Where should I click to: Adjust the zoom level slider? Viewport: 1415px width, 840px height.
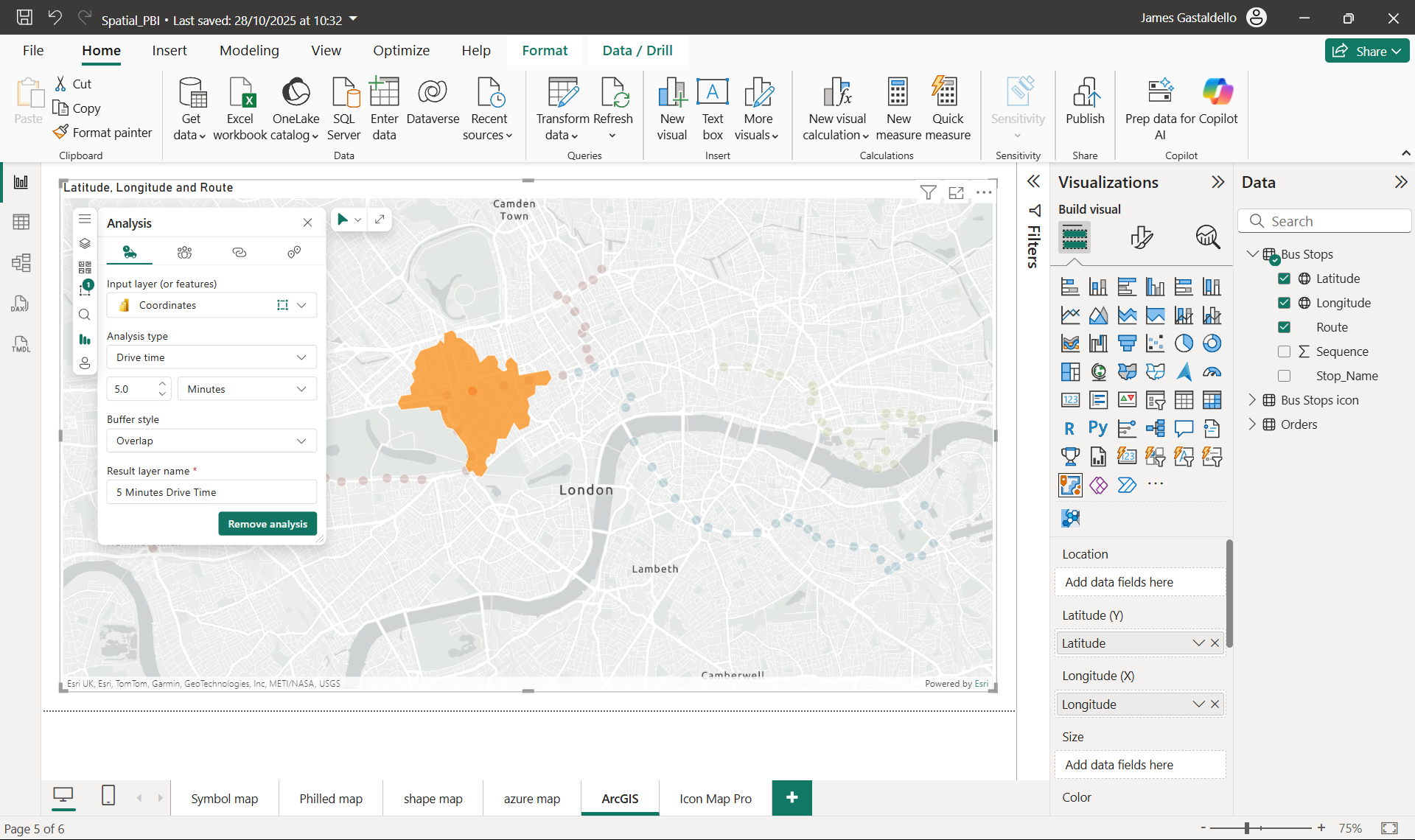click(1247, 828)
